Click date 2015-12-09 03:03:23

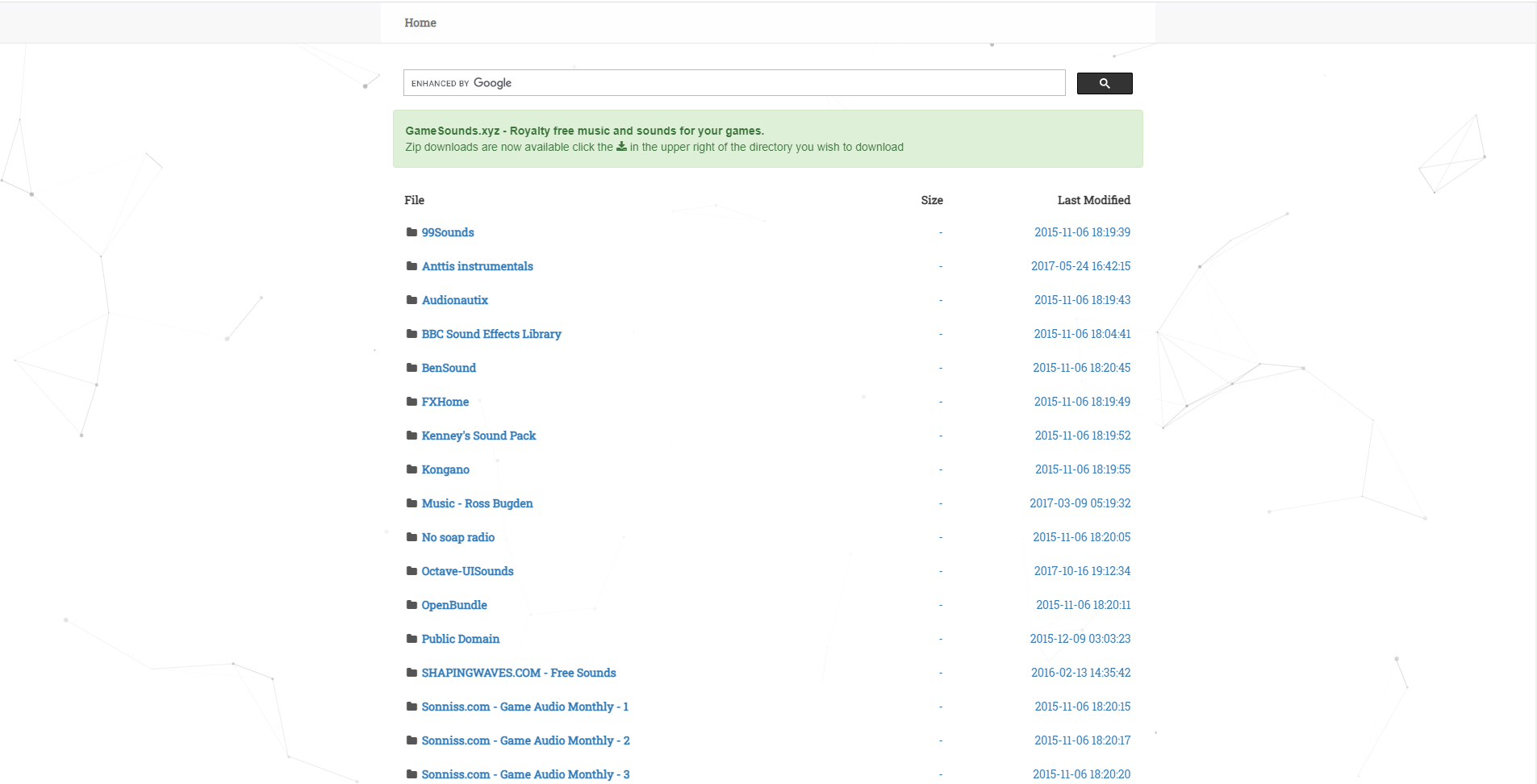click(1080, 639)
